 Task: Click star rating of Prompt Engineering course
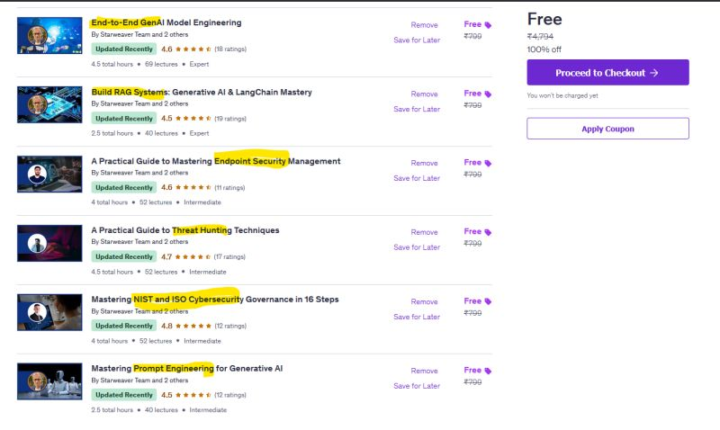[x=193, y=395]
